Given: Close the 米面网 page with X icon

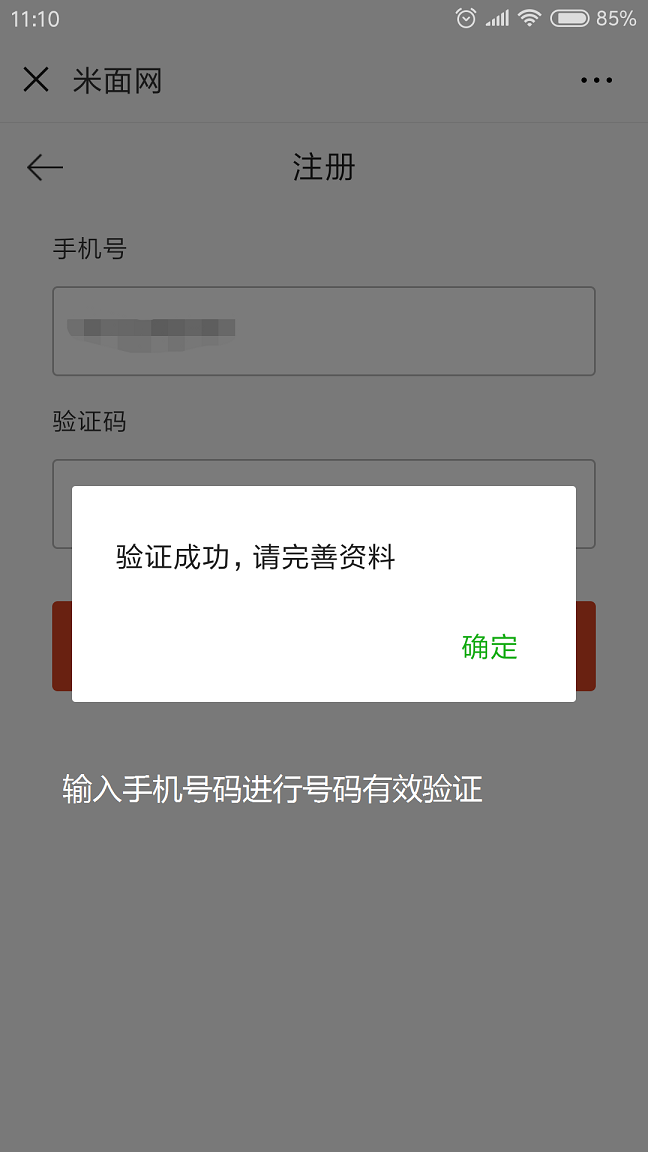Looking at the screenshot, I should (x=35, y=79).
